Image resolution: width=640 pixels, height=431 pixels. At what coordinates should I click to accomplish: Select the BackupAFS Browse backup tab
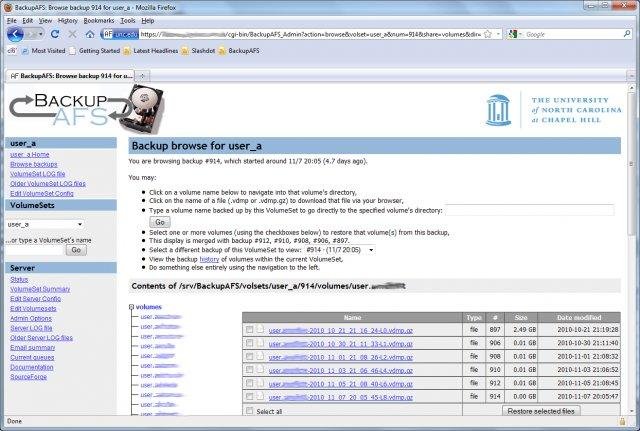click(x=70, y=76)
